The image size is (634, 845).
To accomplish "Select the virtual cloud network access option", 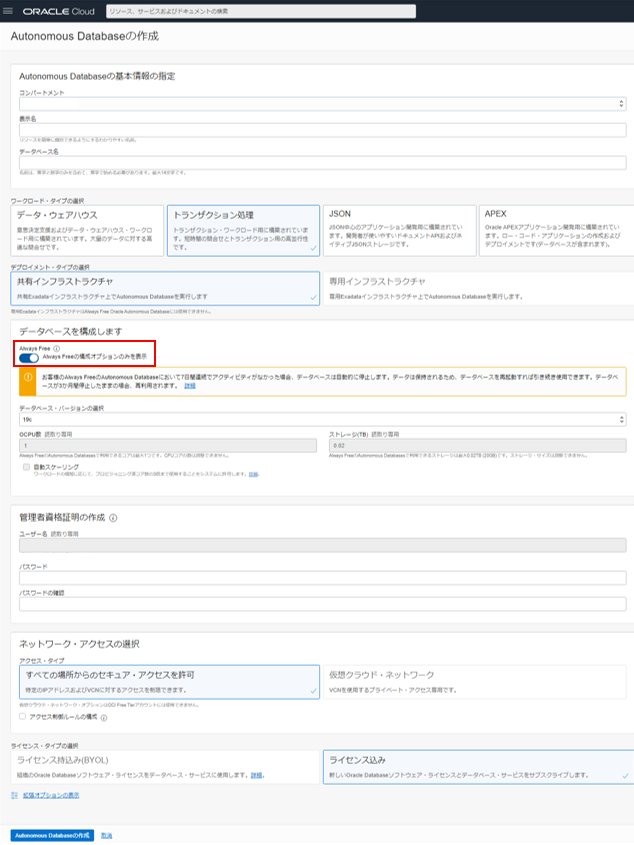I will [x=475, y=682].
